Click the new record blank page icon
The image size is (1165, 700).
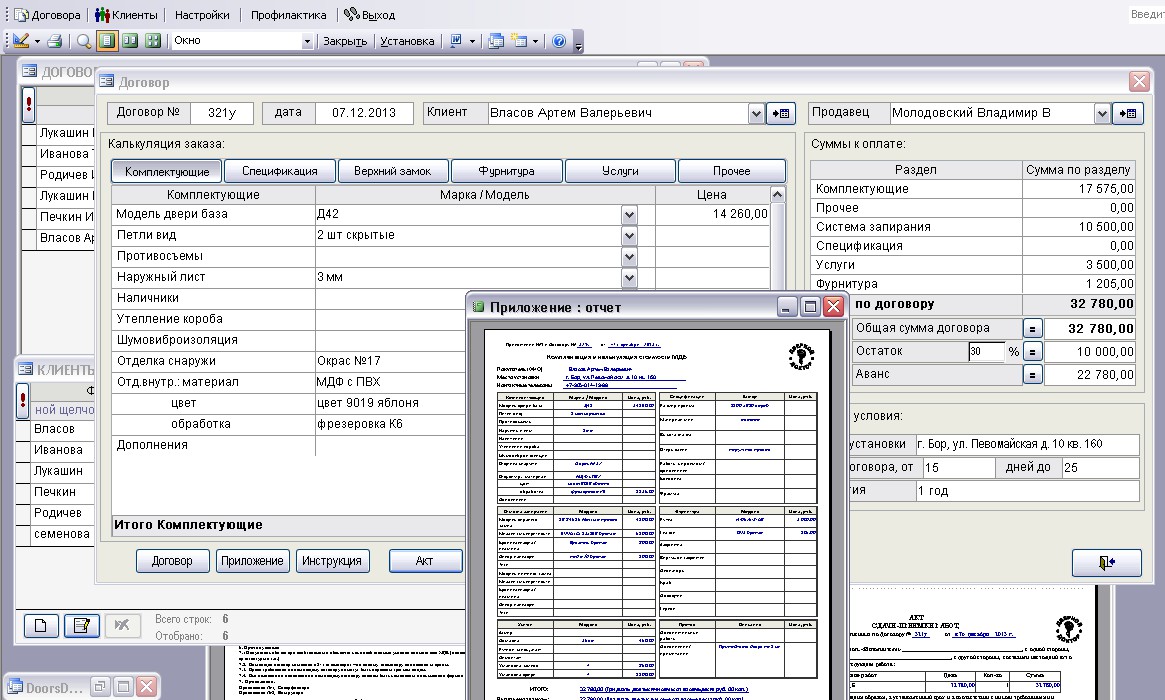[41, 626]
